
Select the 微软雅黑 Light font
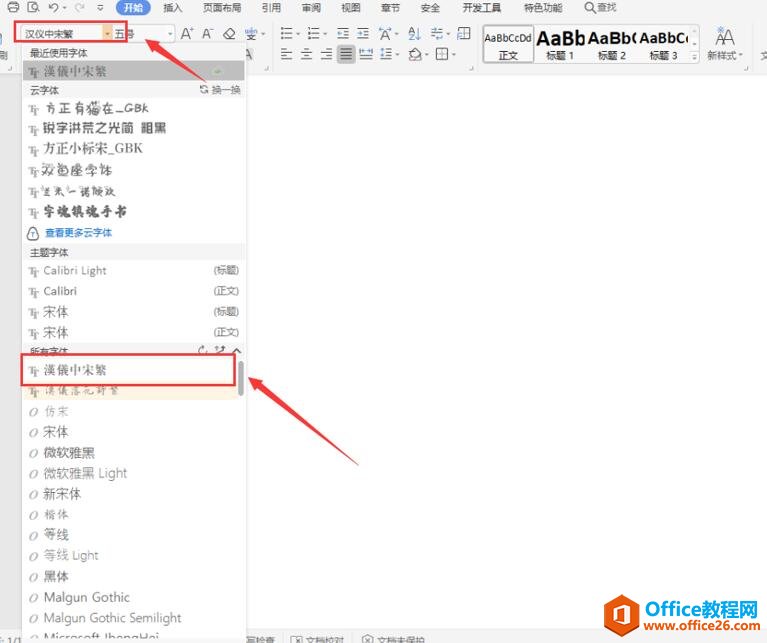130,473
